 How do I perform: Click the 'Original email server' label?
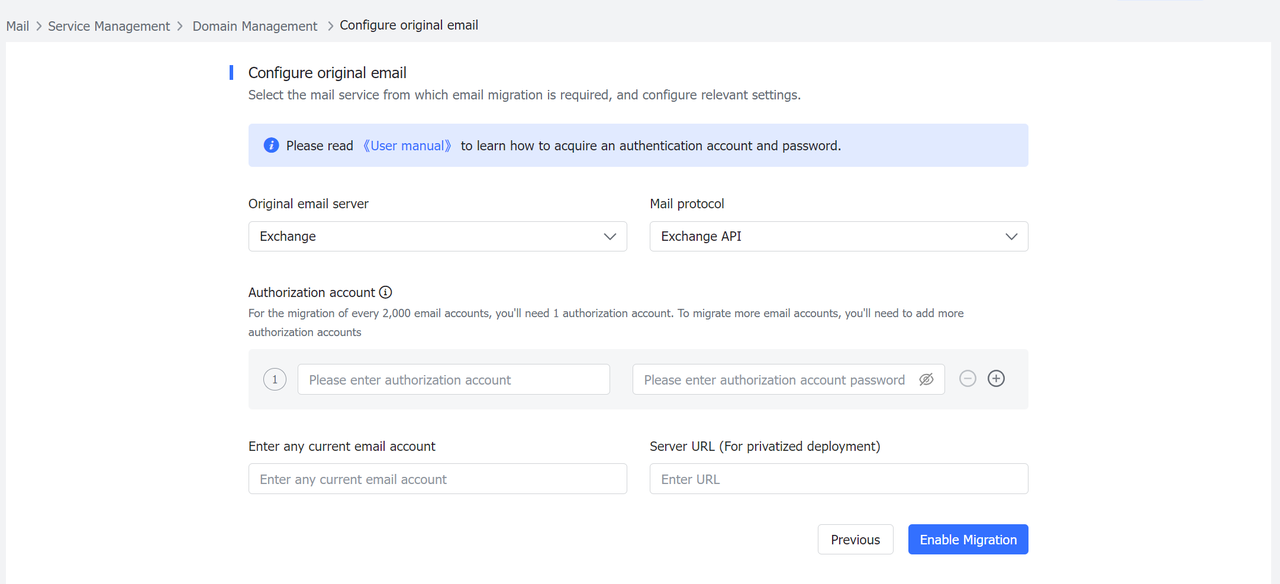(309, 204)
